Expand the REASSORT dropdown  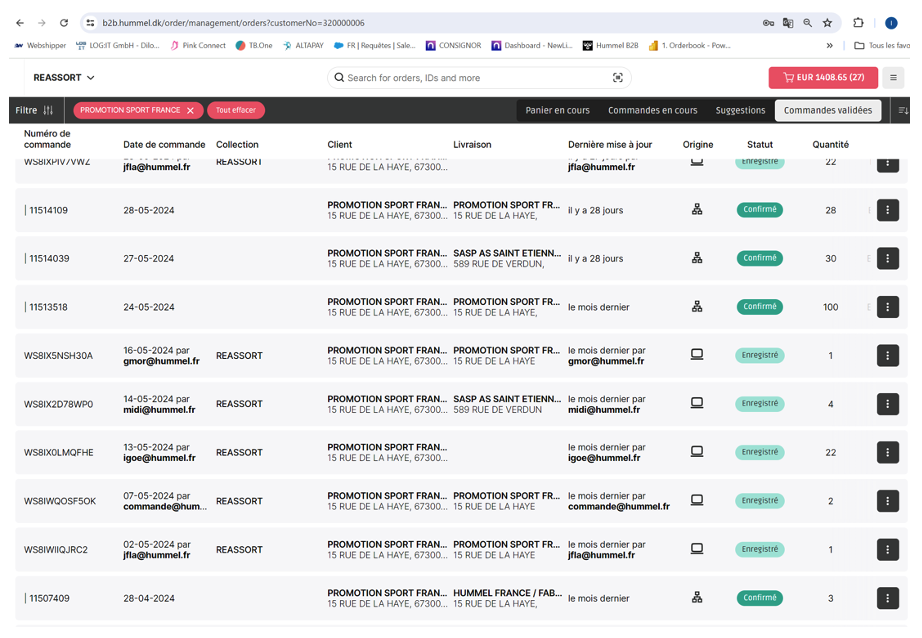click(x=64, y=78)
